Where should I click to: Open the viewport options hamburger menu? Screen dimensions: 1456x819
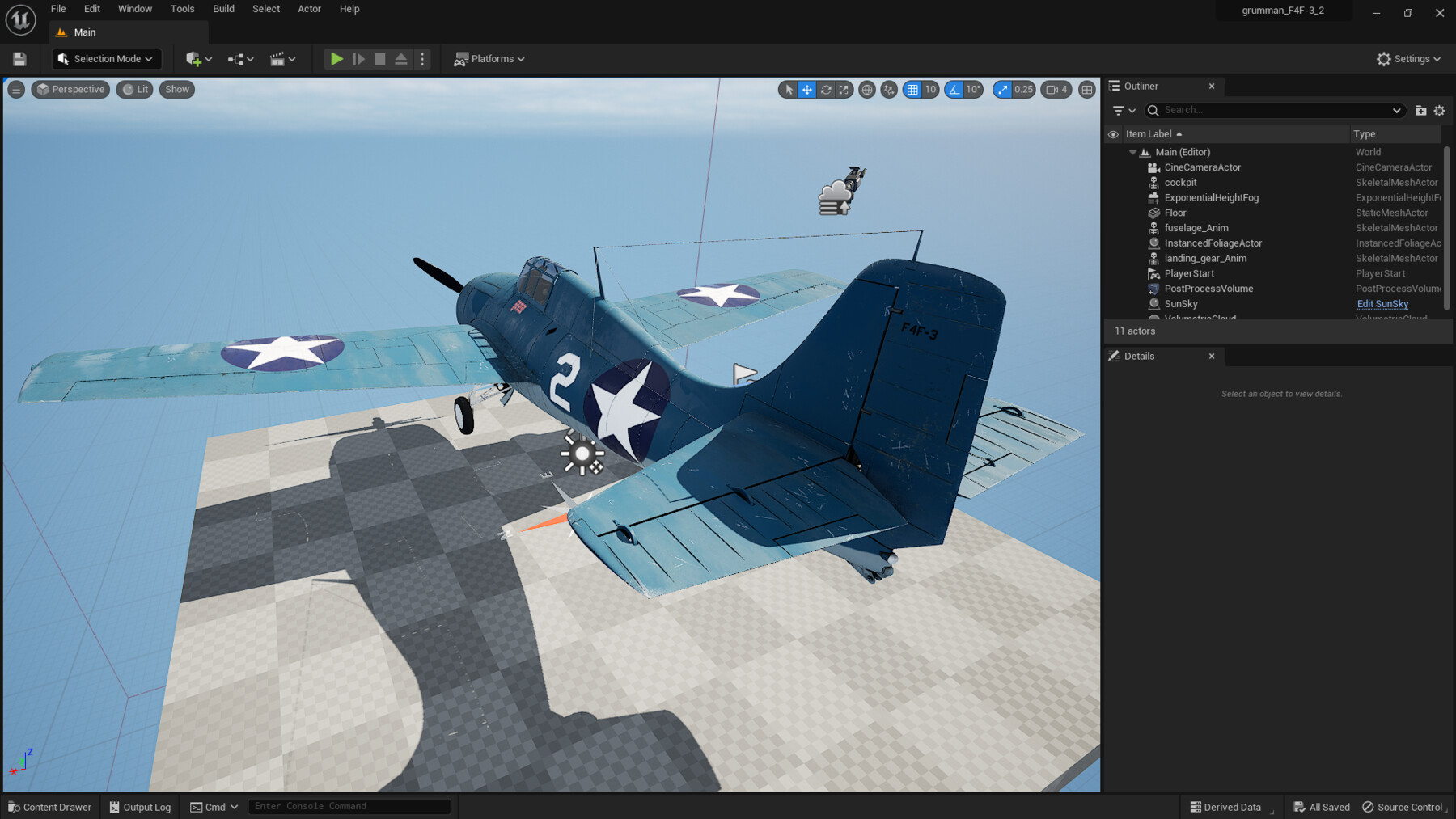click(x=16, y=90)
